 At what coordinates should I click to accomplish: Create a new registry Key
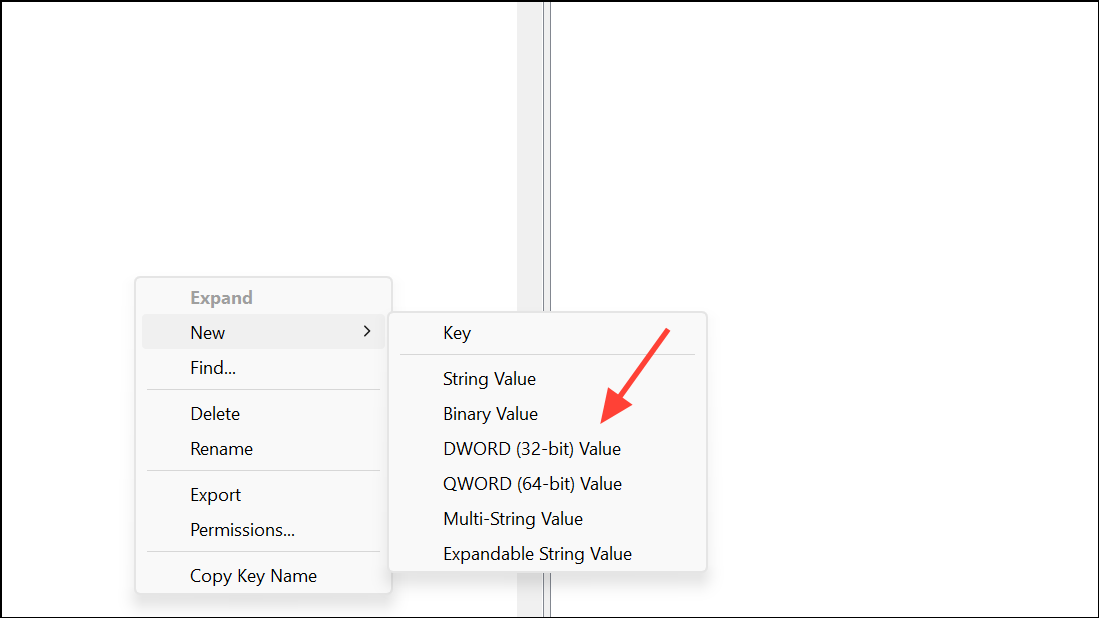click(457, 332)
